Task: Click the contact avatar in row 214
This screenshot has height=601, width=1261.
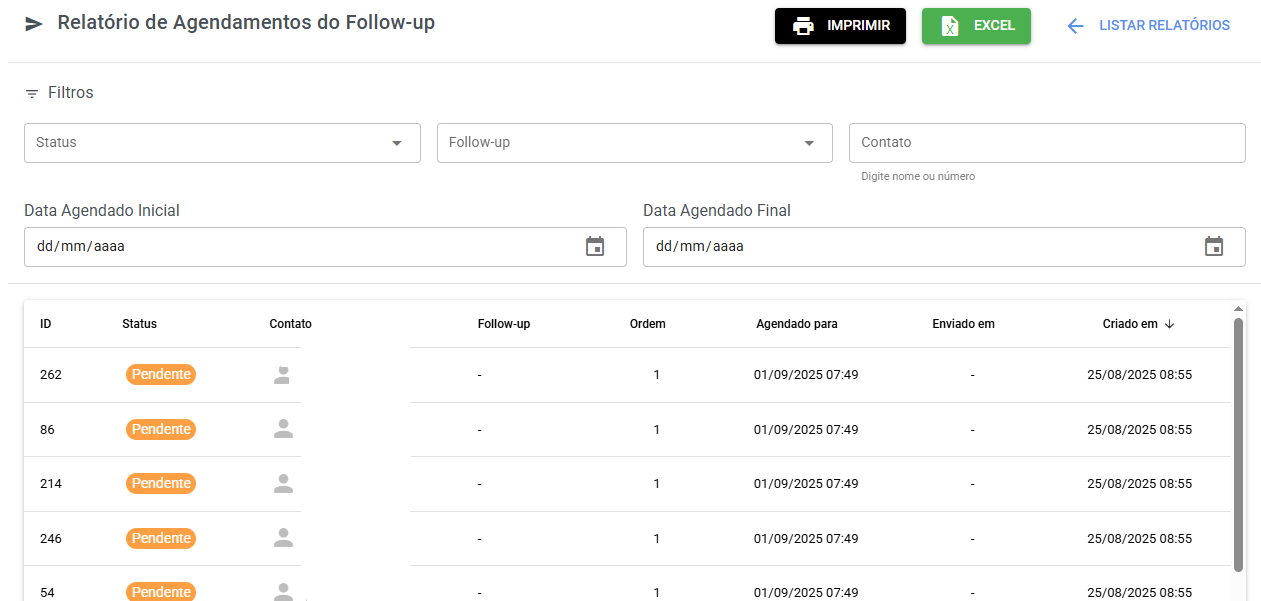Action: [x=283, y=484]
